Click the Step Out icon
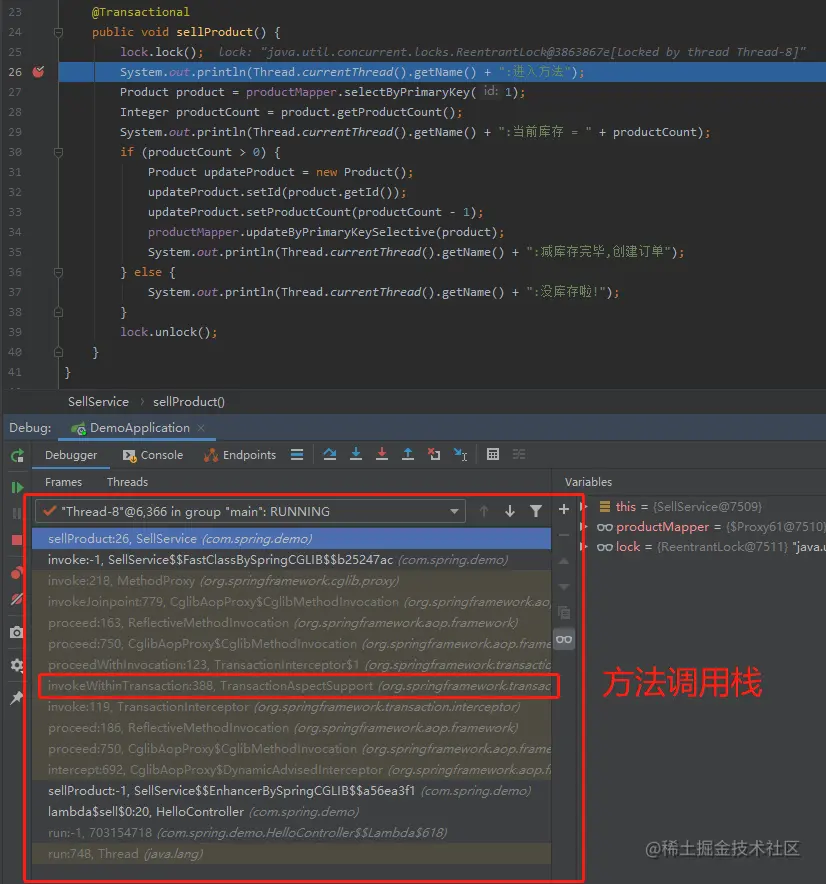 408,454
